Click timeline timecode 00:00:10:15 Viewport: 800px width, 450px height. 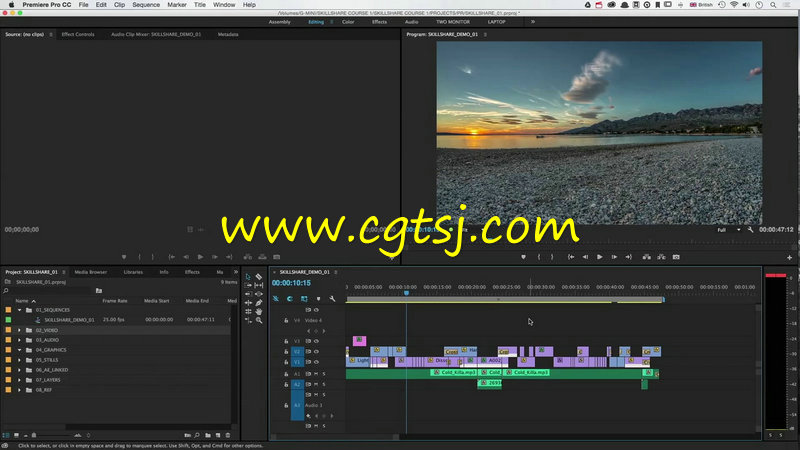coord(291,283)
